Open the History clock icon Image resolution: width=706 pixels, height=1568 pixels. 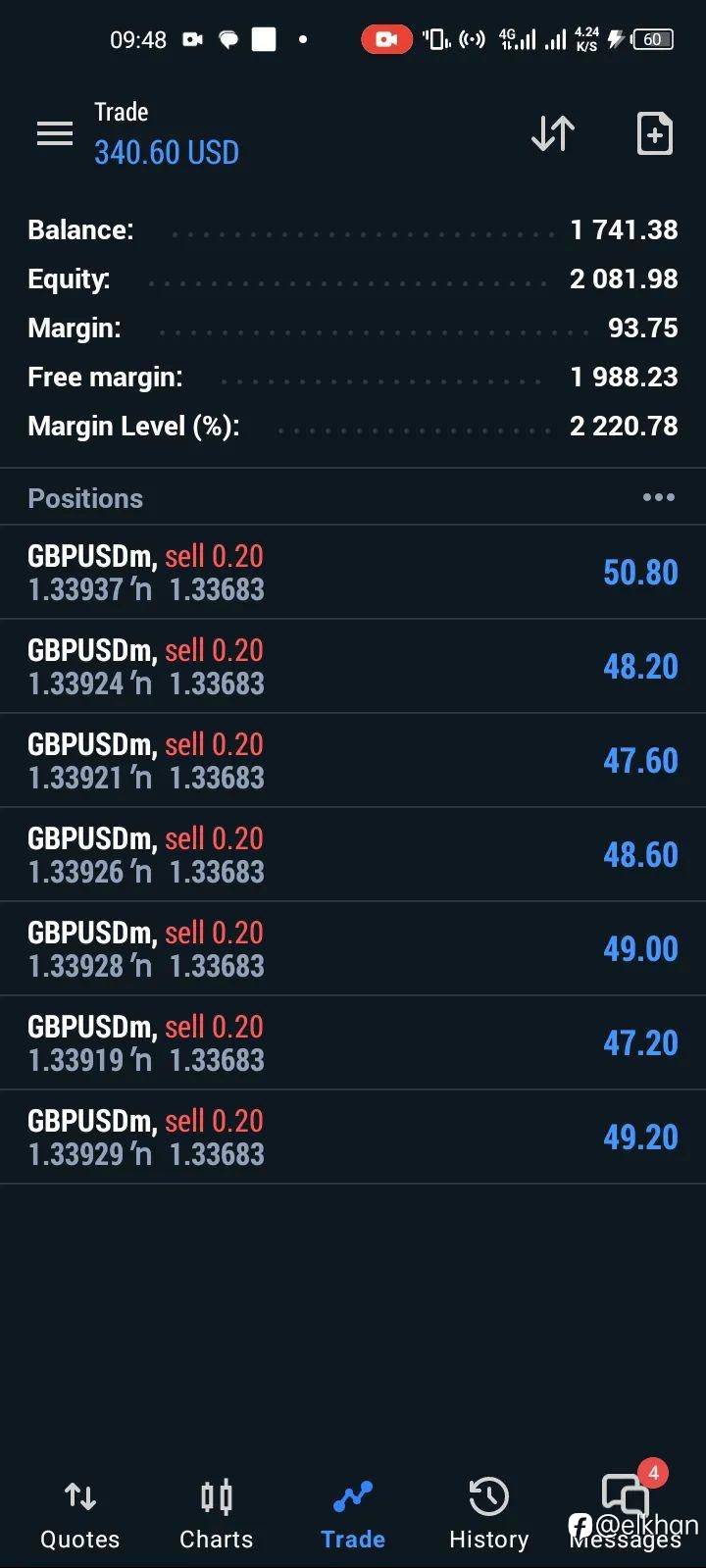pyautogui.click(x=488, y=1498)
